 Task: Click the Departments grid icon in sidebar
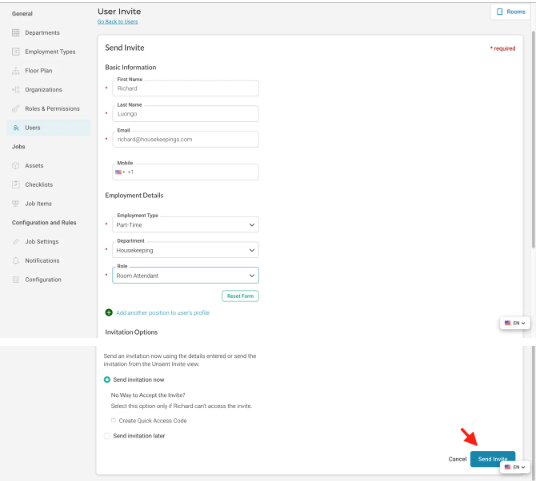click(x=15, y=33)
